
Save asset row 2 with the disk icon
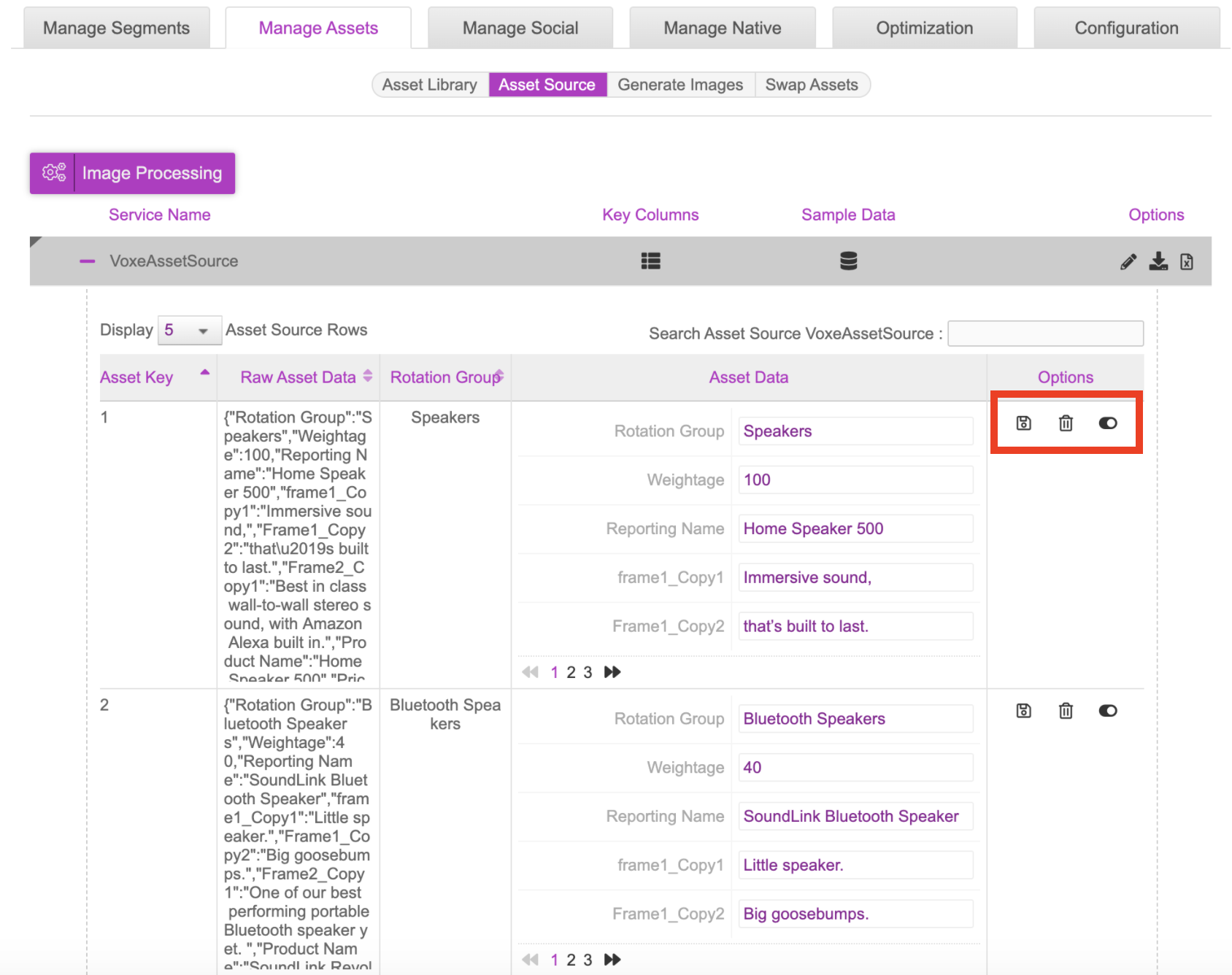click(1023, 711)
